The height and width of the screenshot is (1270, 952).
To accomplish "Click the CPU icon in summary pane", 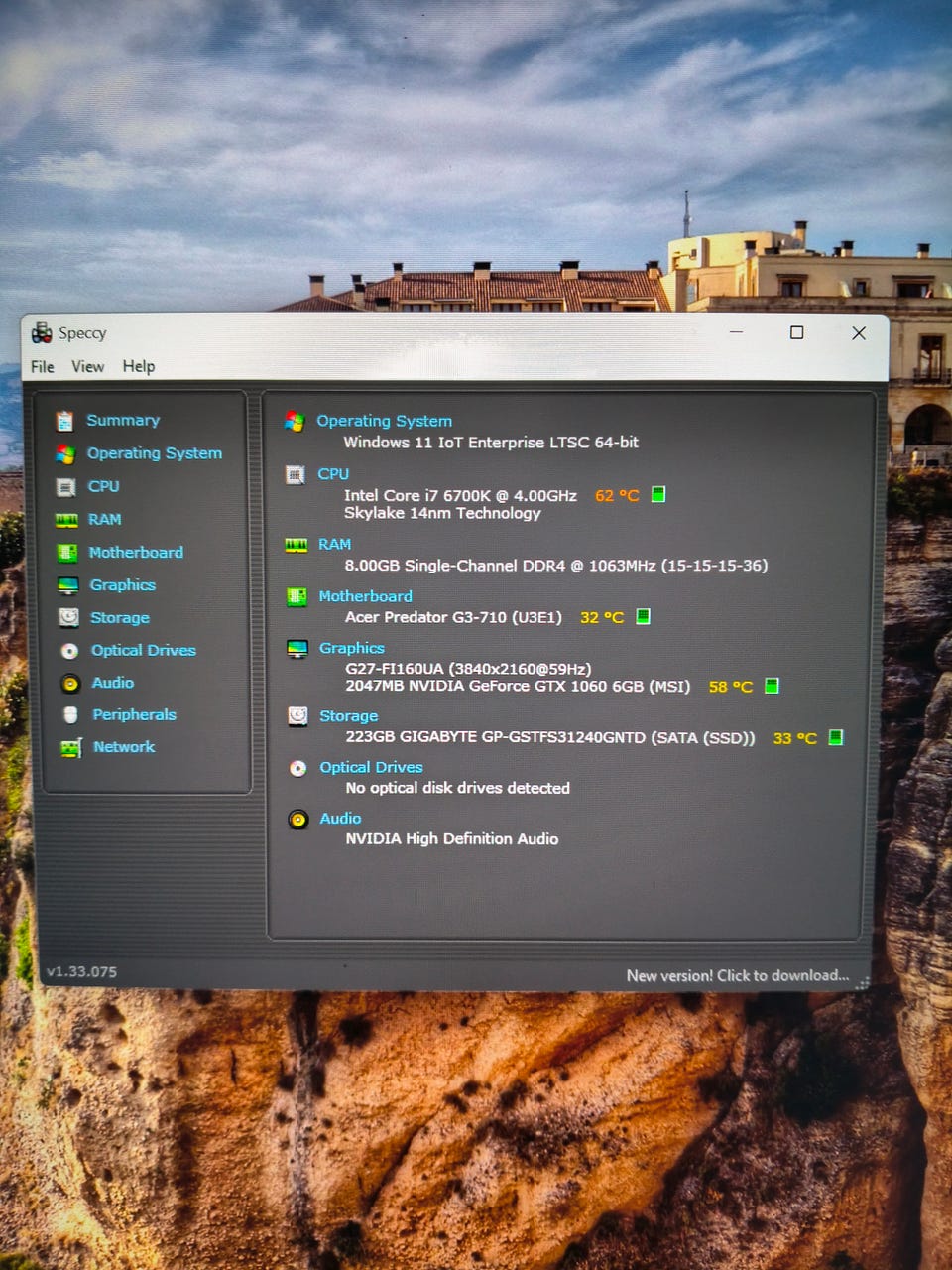I will pyautogui.click(x=296, y=475).
